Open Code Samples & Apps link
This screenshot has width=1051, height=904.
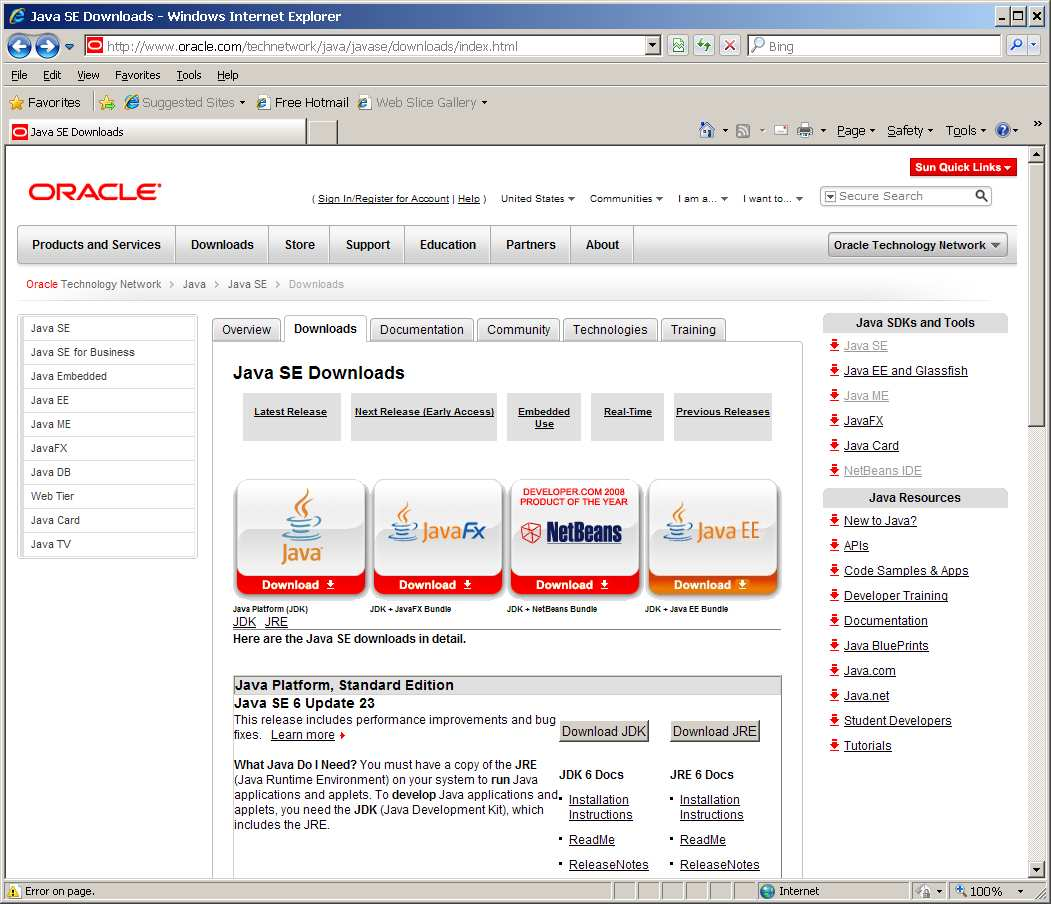pos(906,571)
